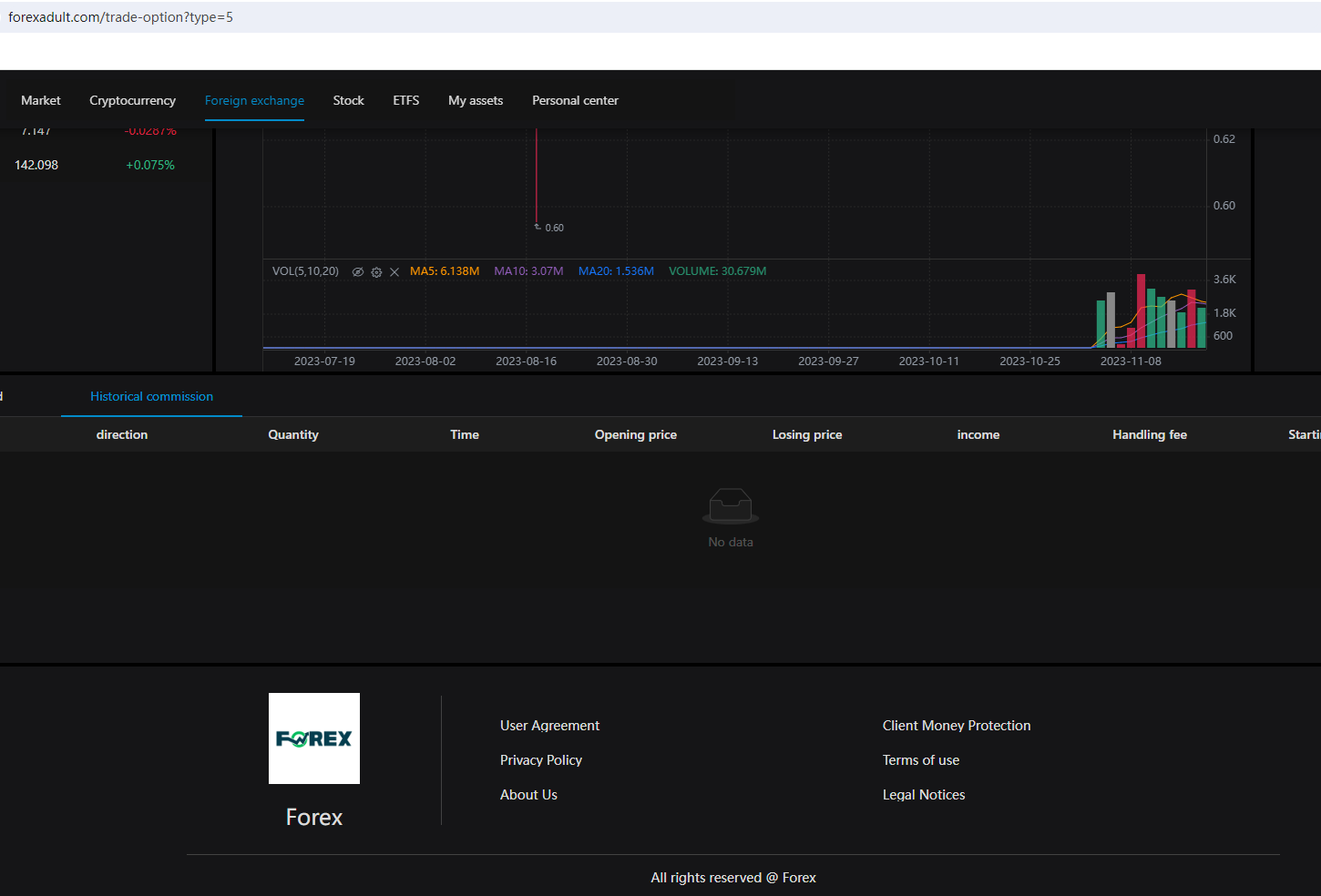The image size is (1321, 896).
Task: Open My assets page
Action: tap(476, 100)
